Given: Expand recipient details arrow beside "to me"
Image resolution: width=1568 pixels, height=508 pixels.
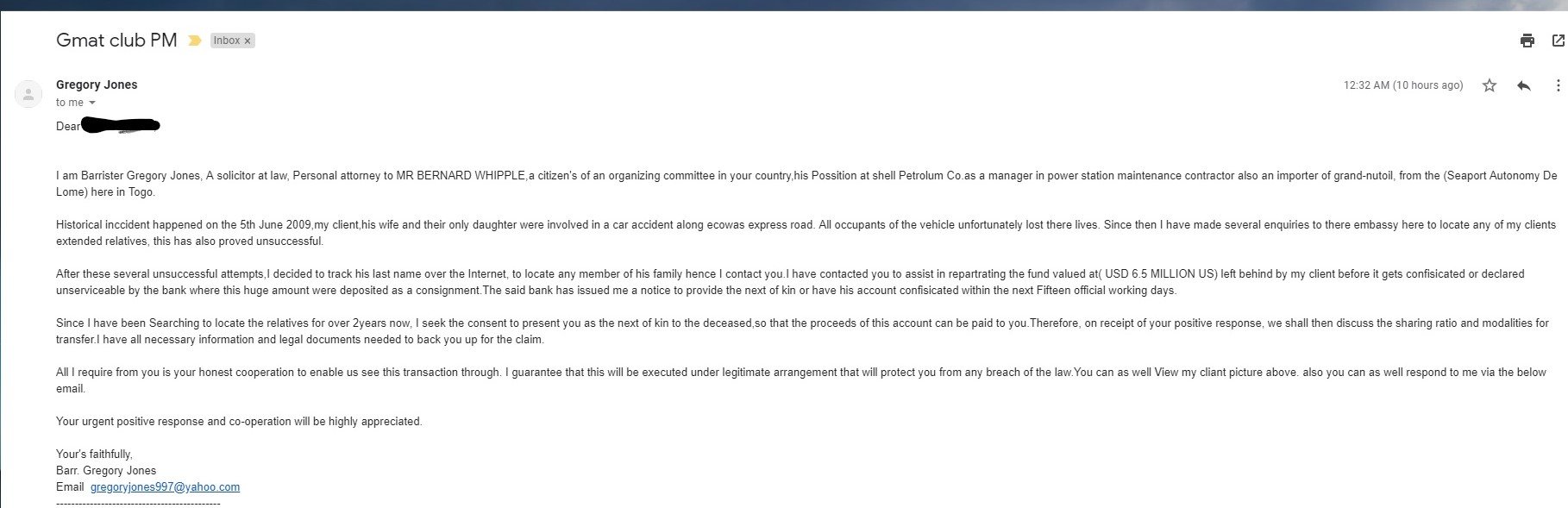Looking at the screenshot, I should [x=92, y=103].
